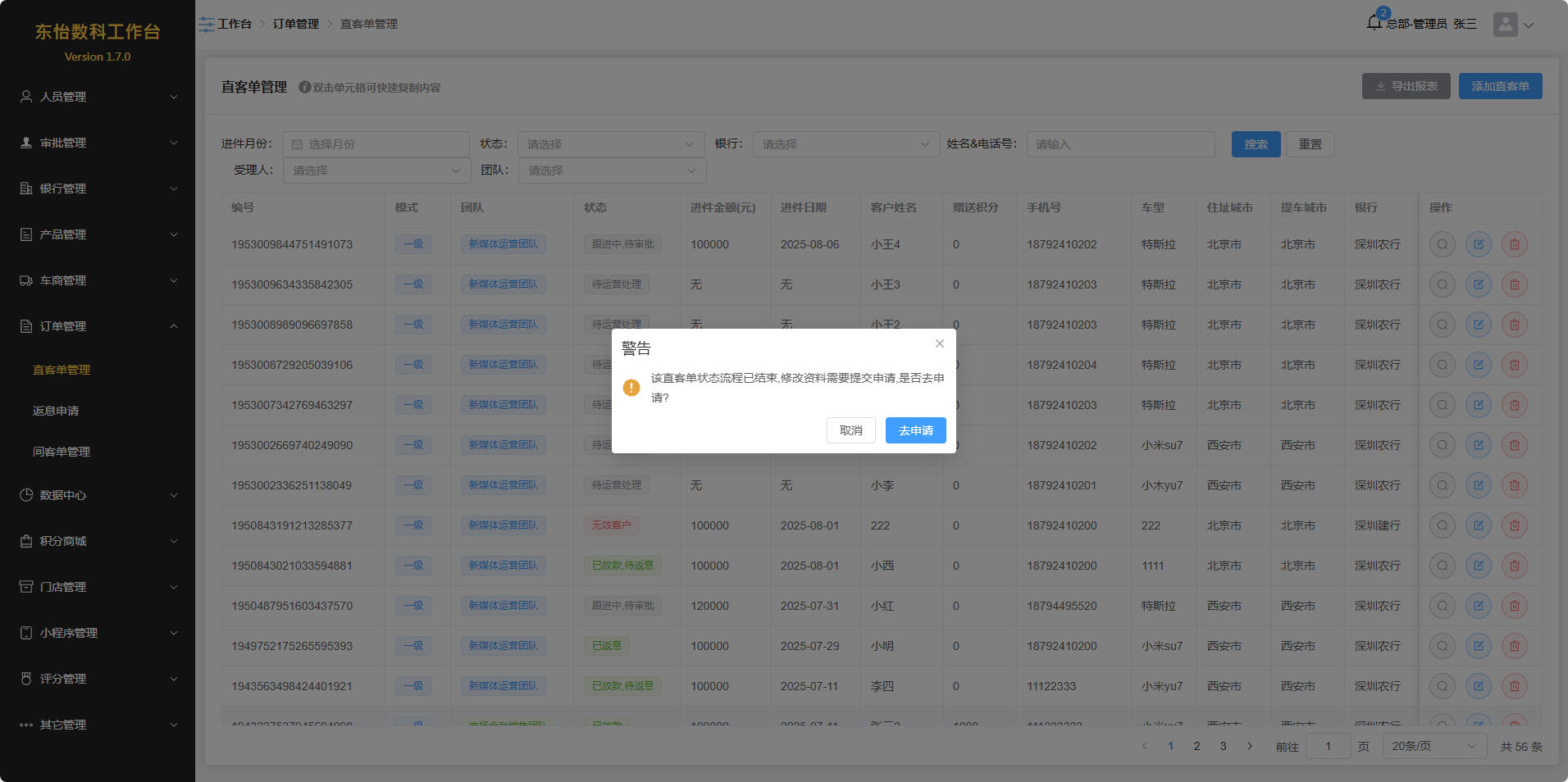
Task: Open the 20条/页 page size dropdown
Action: [x=1434, y=746]
